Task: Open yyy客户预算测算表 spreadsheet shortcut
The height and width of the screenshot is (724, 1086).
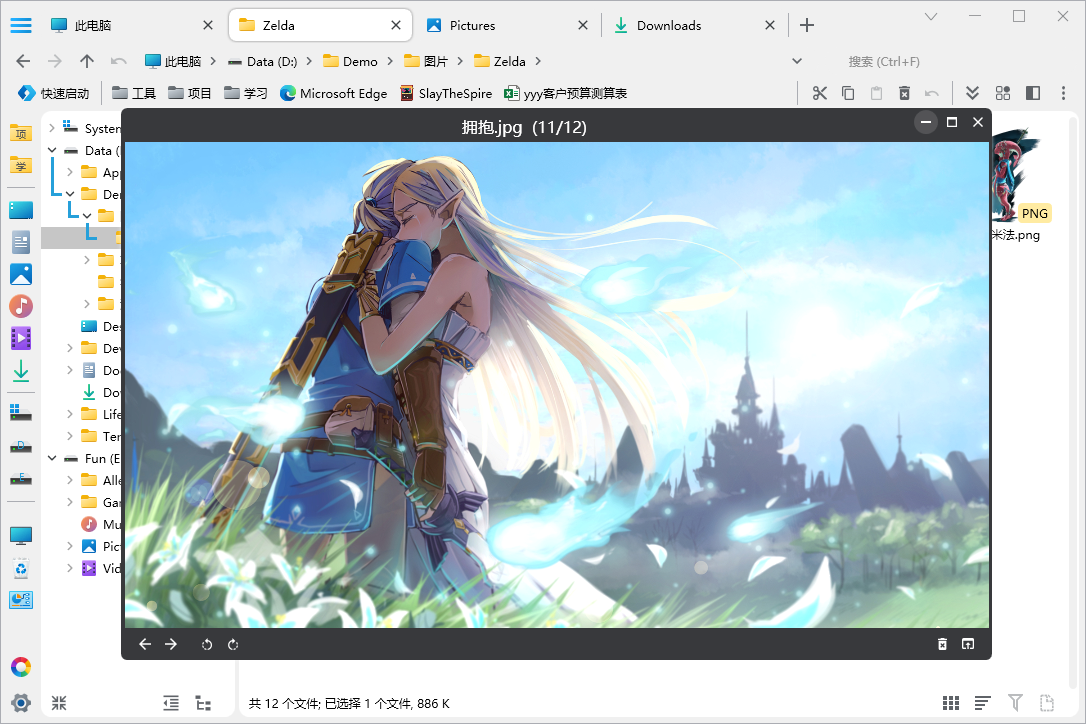Action: tap(565, 93)
